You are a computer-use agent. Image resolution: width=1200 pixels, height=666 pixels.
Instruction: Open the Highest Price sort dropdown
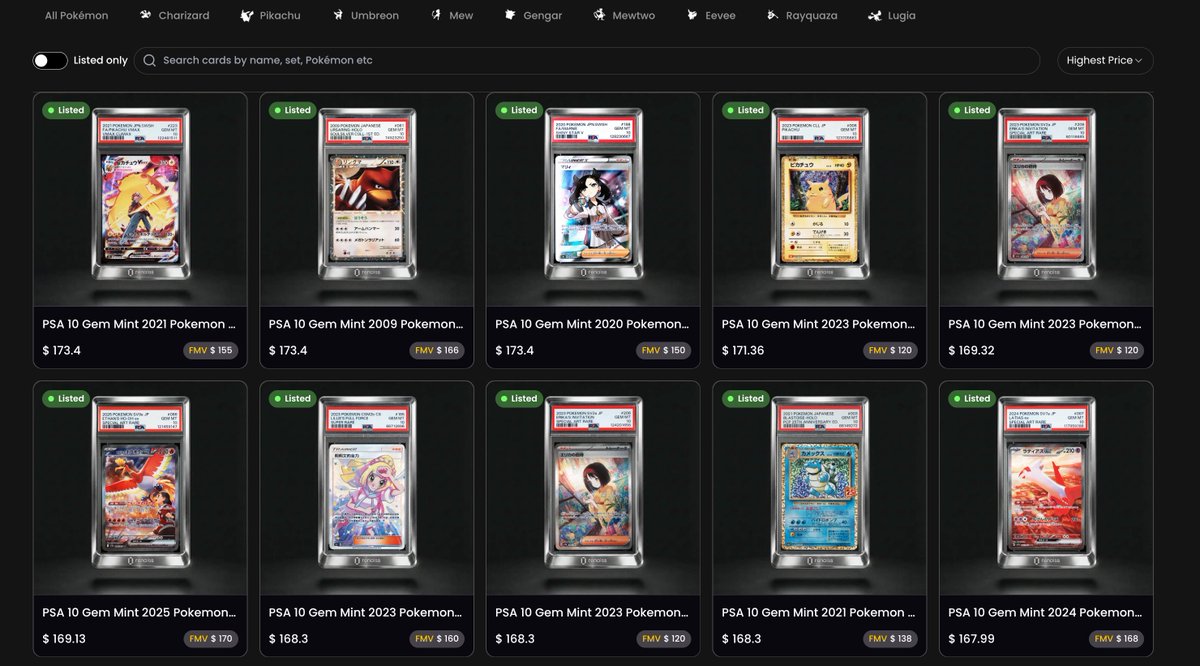point(1105,60)
